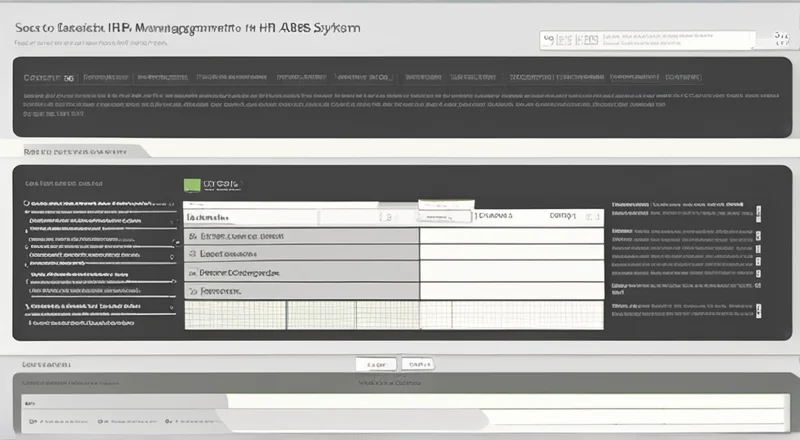800x440 pixels.
Task: Click the small icon in the search box
Action: coord(548,40)
